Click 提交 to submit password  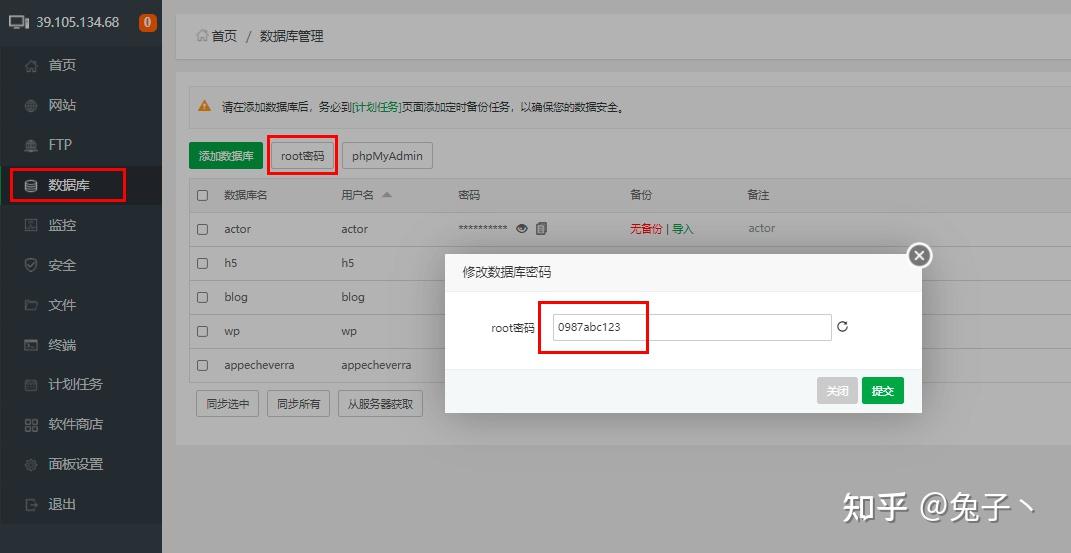point(882,391)
